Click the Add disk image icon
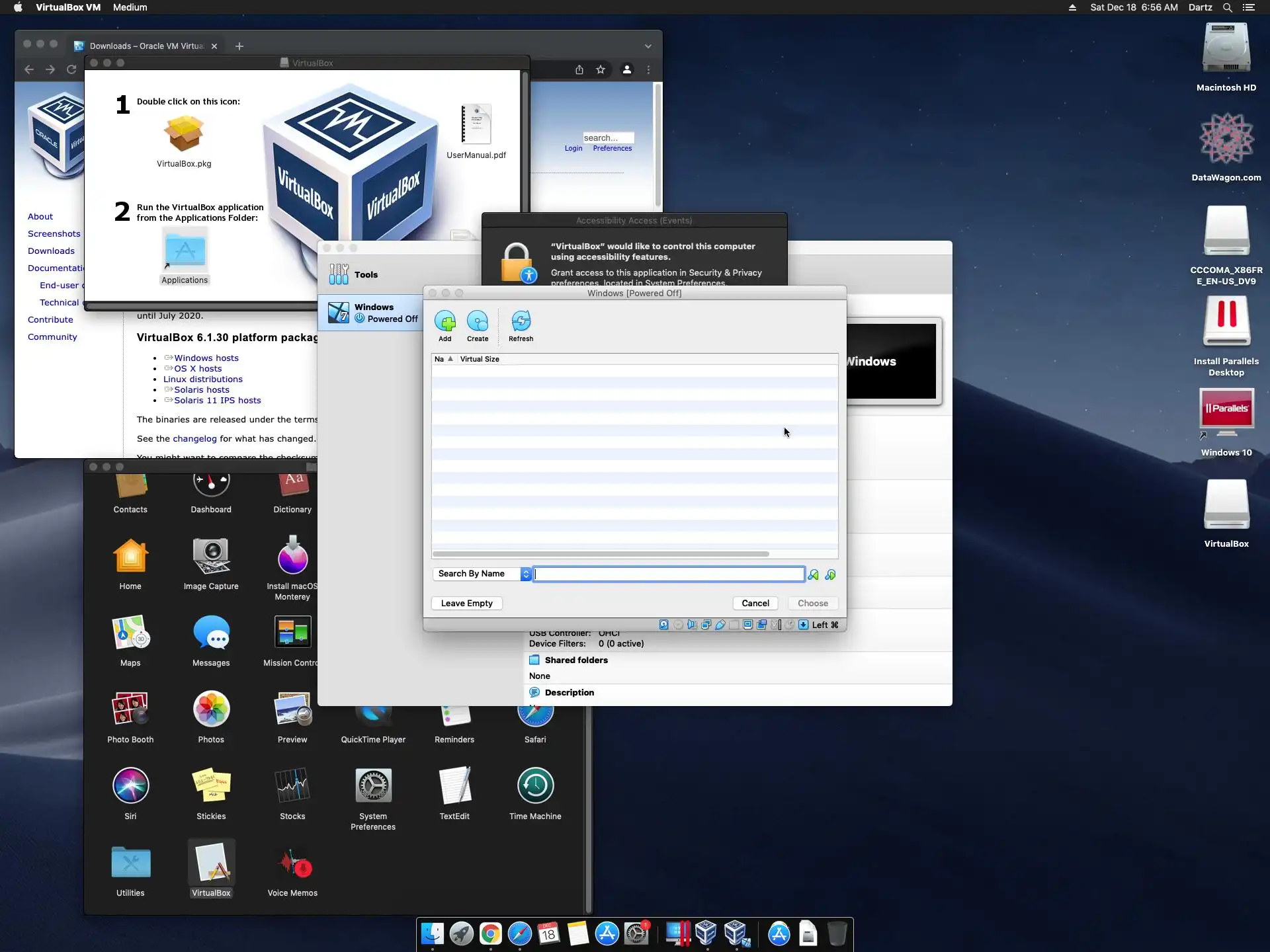The width and height of the screenshot is (1270, 952). point(444,322)
